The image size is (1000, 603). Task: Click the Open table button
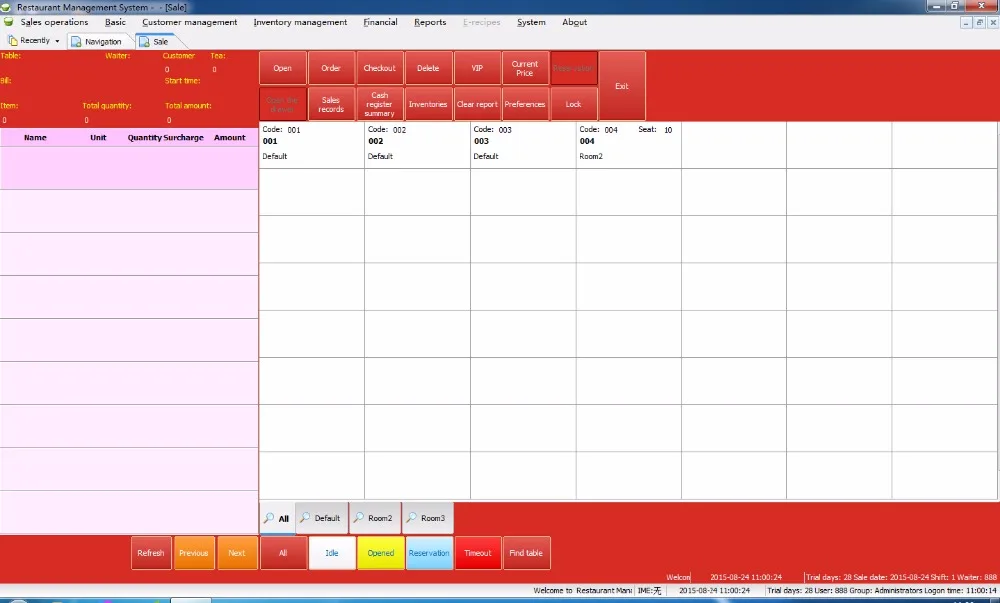283,68
